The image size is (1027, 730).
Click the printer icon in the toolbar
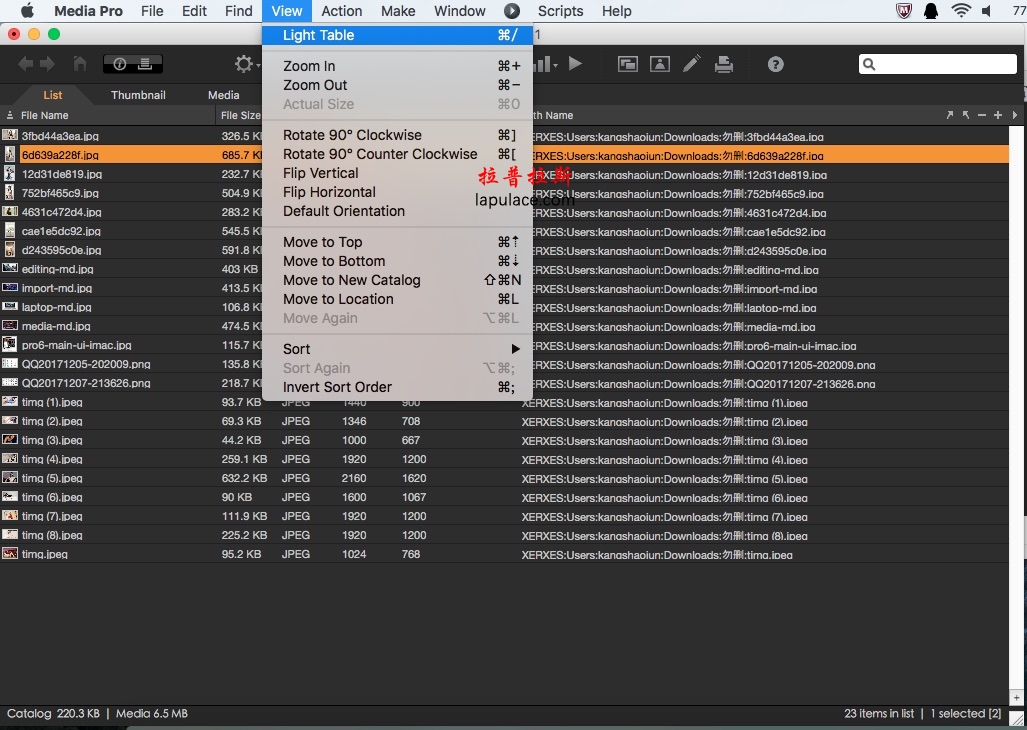pyautogui.click(x=724, y=64)
